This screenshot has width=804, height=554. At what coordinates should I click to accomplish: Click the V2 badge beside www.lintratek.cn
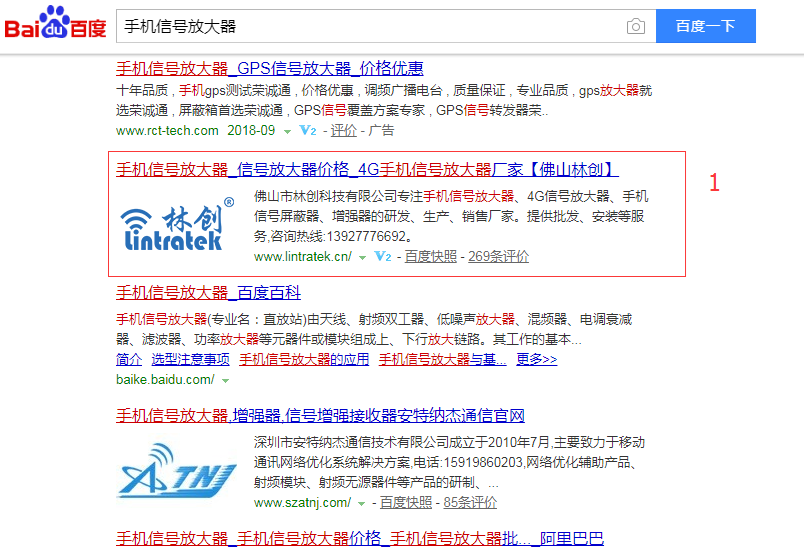[x=382, y=257]
